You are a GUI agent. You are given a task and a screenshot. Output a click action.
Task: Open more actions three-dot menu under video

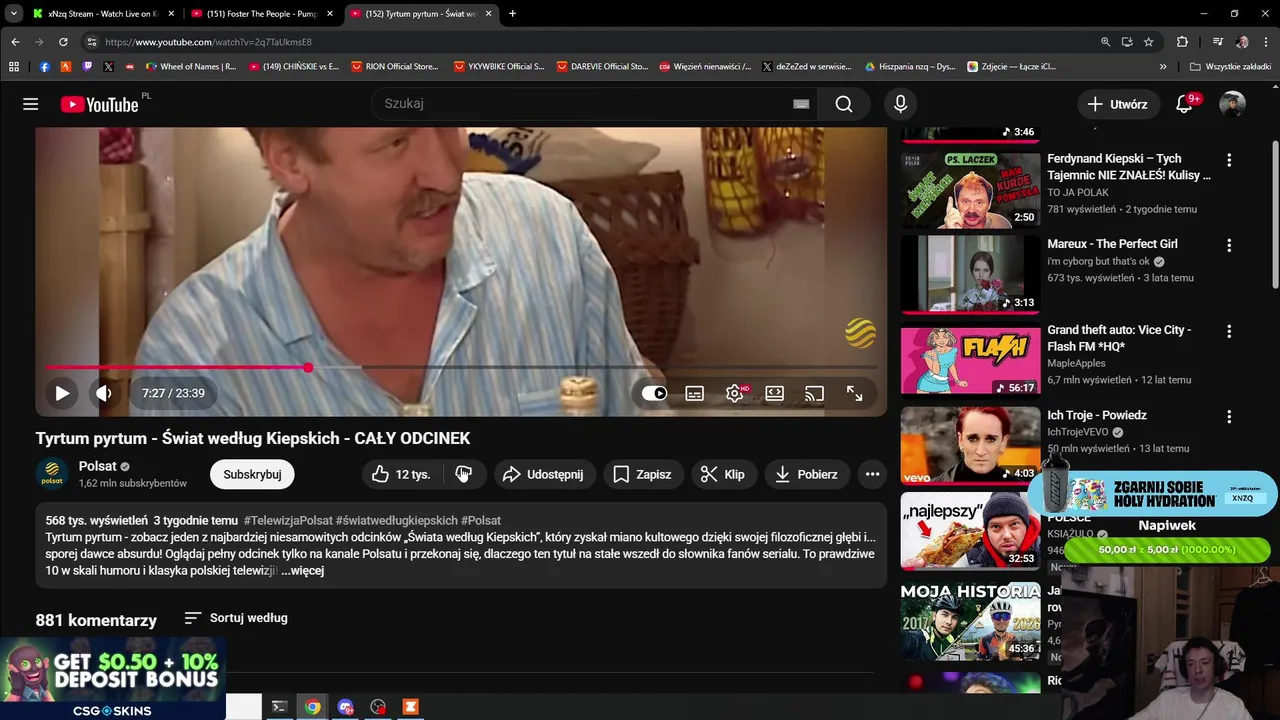pyautogui.click(x=872, y=474)
